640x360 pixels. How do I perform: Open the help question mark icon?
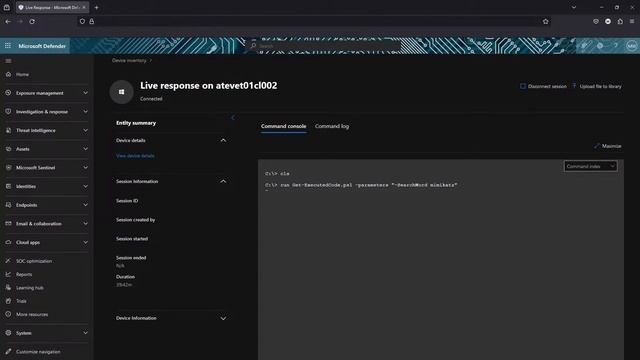[616, 46]
